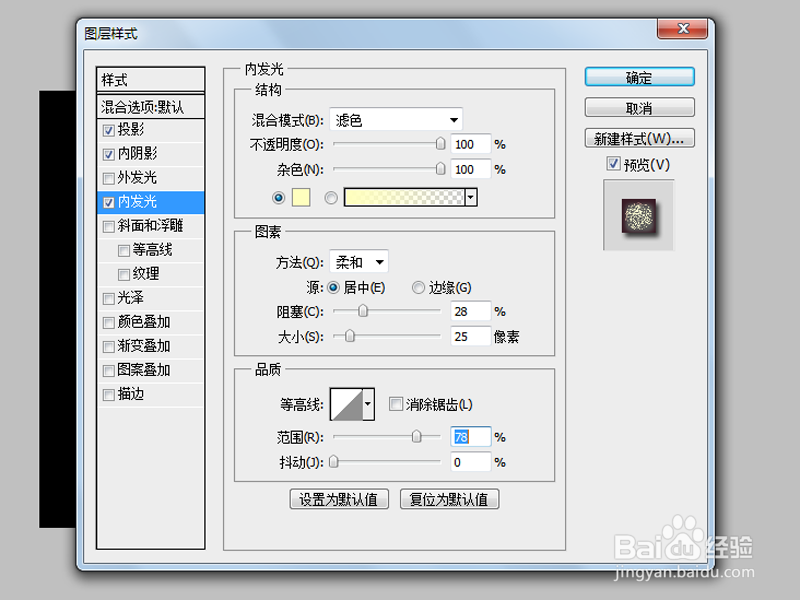
Task: Click the 确定 button
Action: (x=639, y=78)
